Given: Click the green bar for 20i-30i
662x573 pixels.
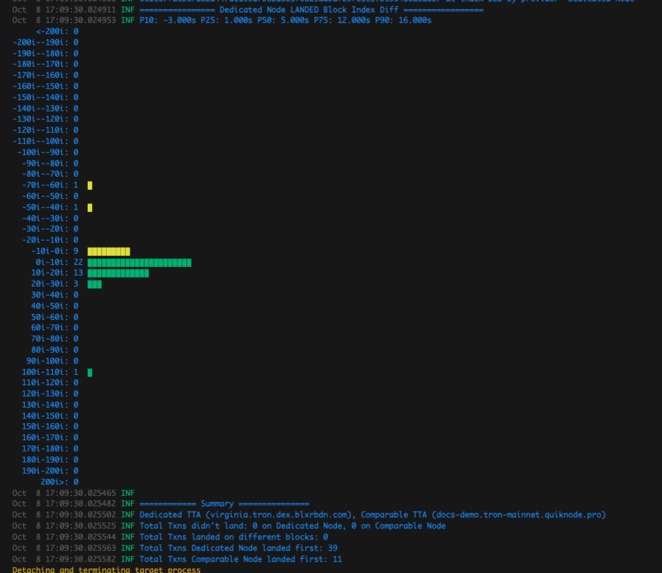Looking at the screenshot, I should click(x=95, y=285).
